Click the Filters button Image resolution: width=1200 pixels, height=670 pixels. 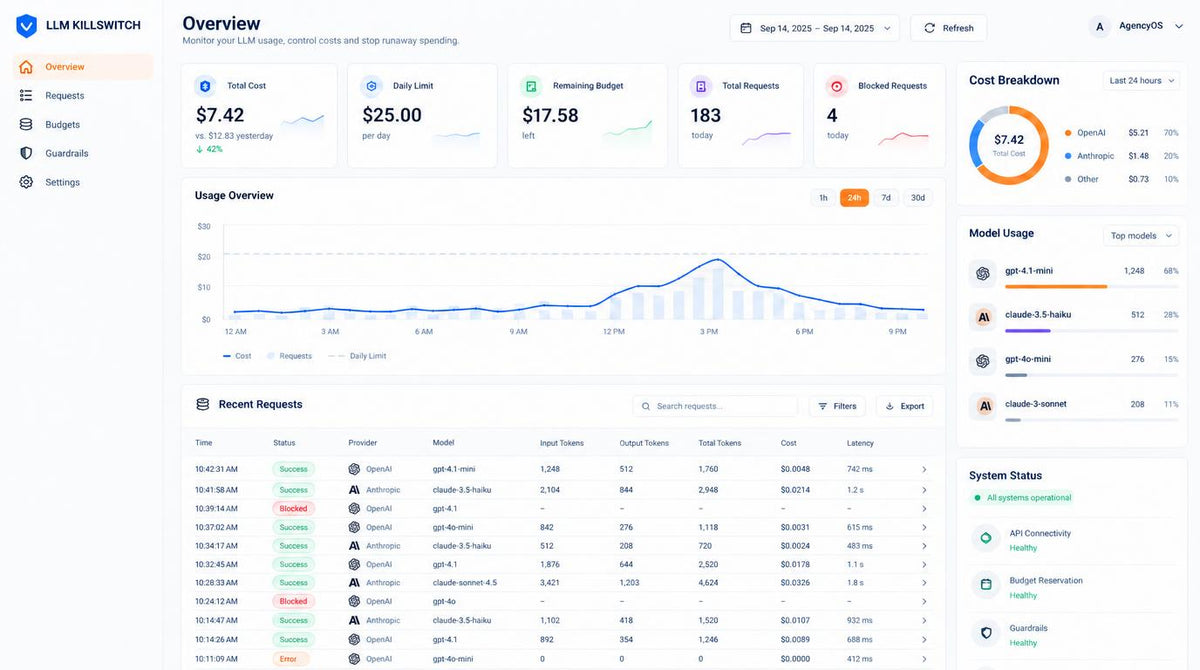[837, 406]
